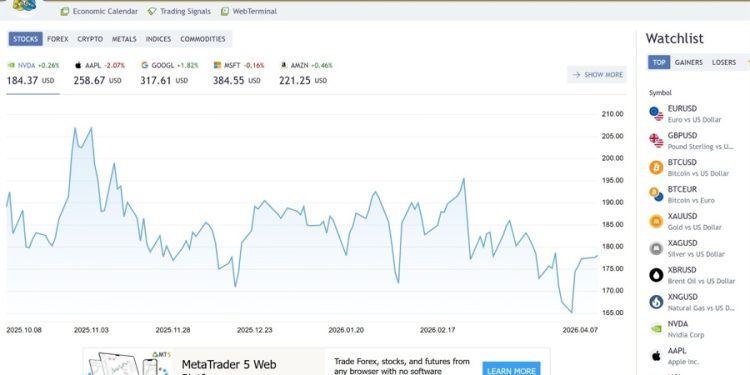Click the 2026.01.20 date on chart axis
This screenshot has height=375, width=750.
(x=346, y=330)
